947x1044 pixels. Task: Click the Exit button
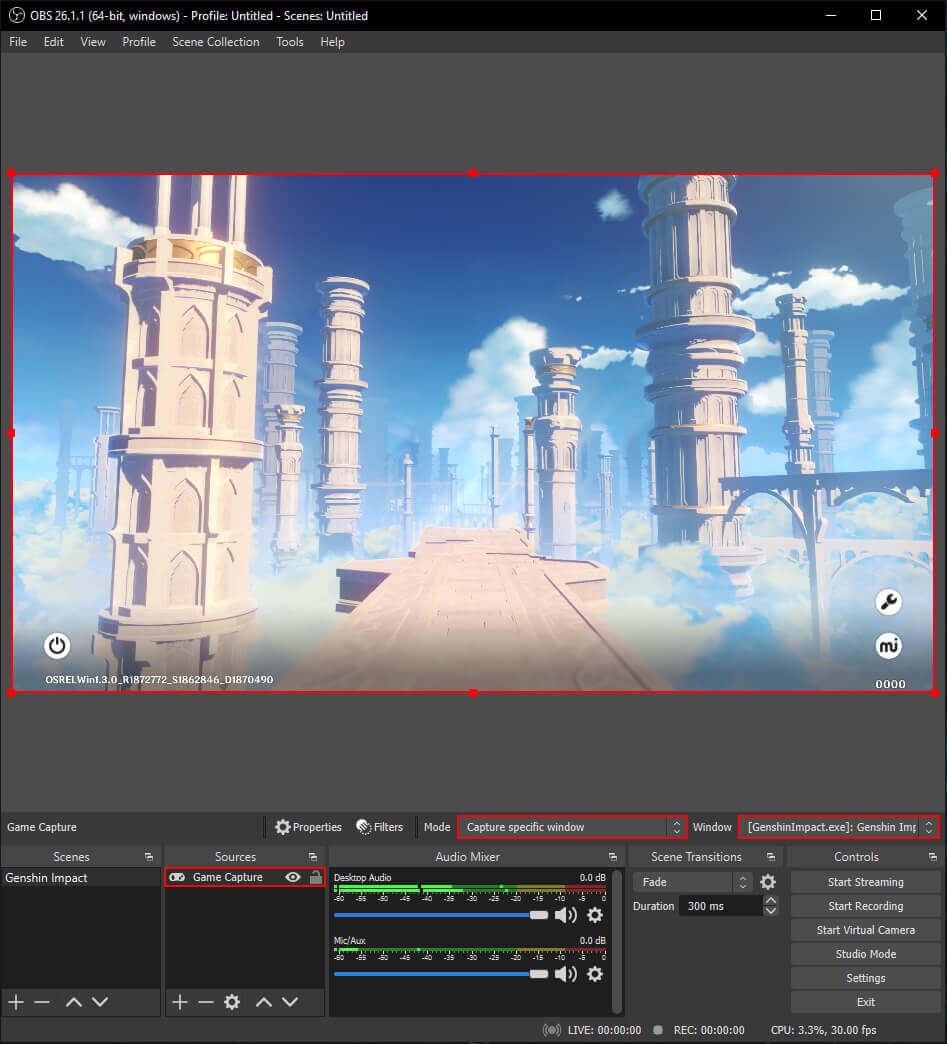(x=865, y=1002)
